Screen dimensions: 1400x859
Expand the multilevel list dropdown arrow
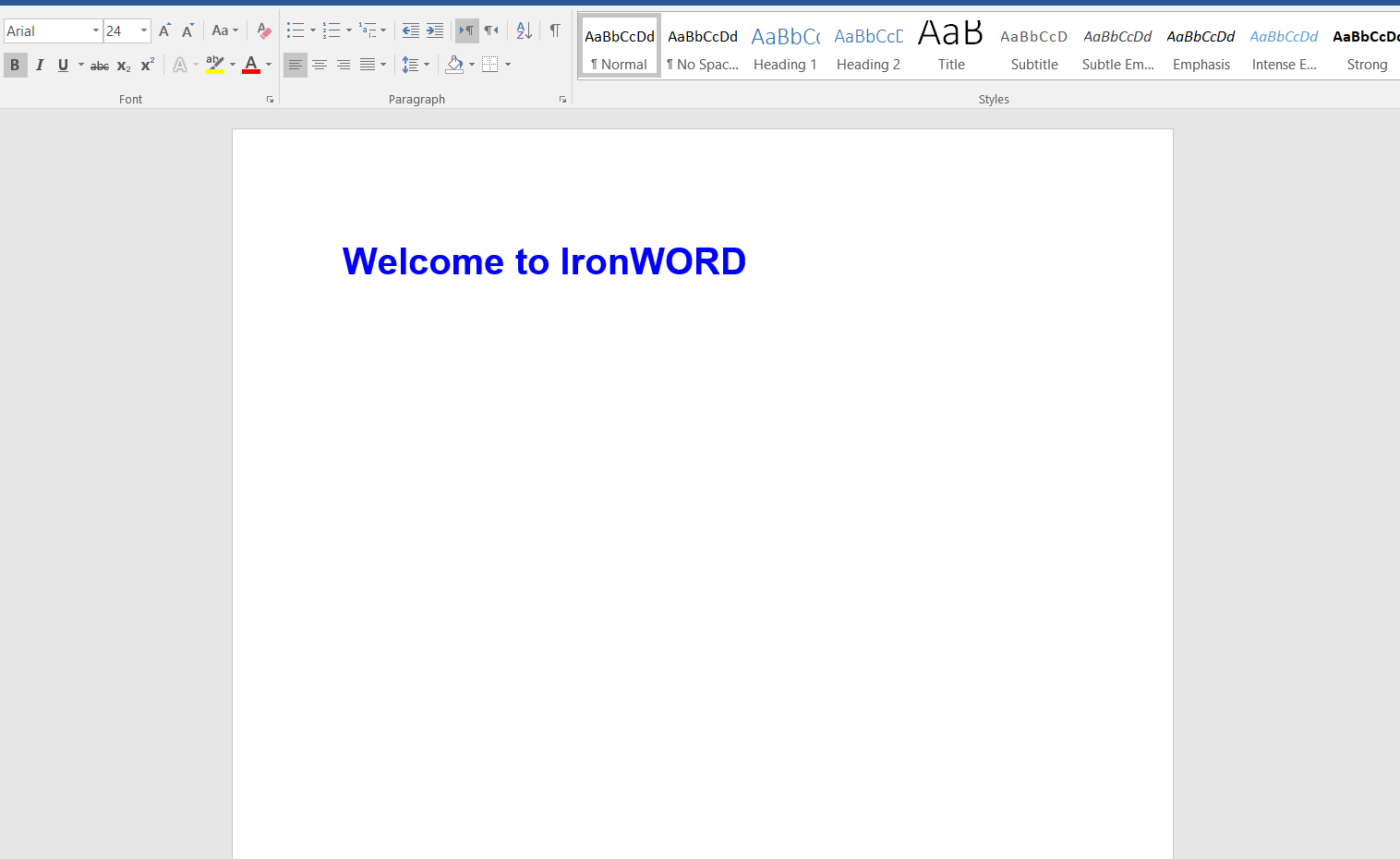[383, 30]
